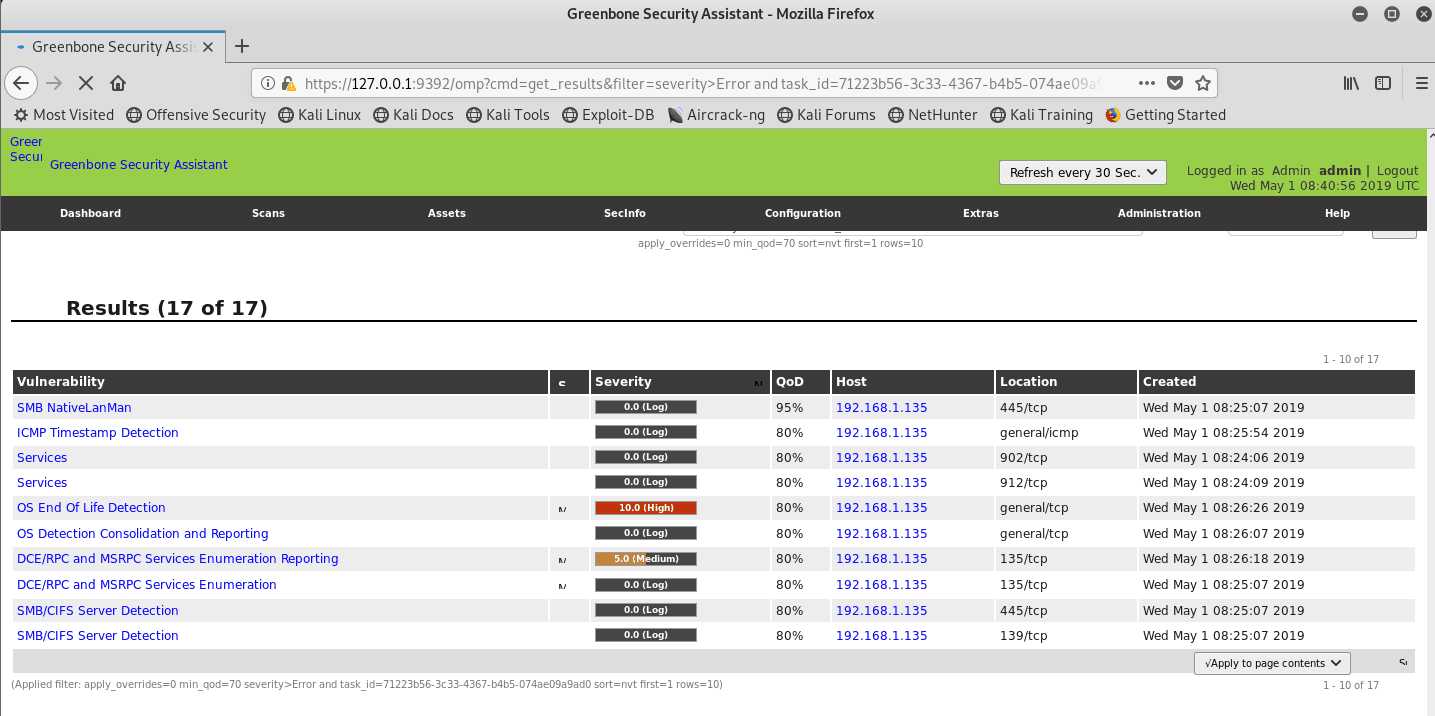Open OS Detection Consolidation and Reporting
The image size is (1435, 716).
[143, 533]
